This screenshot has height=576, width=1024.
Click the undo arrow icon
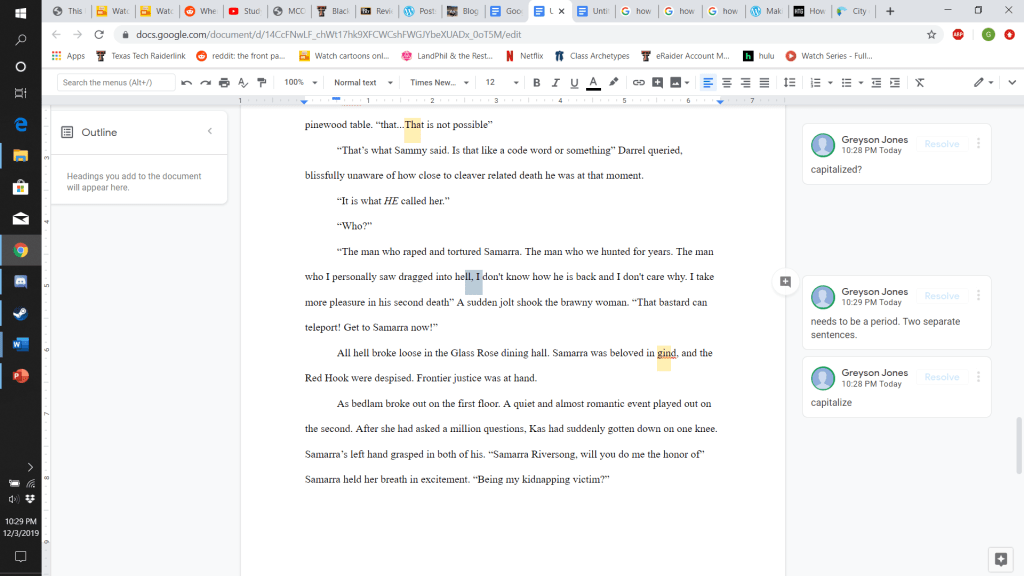tap(186, 82)
